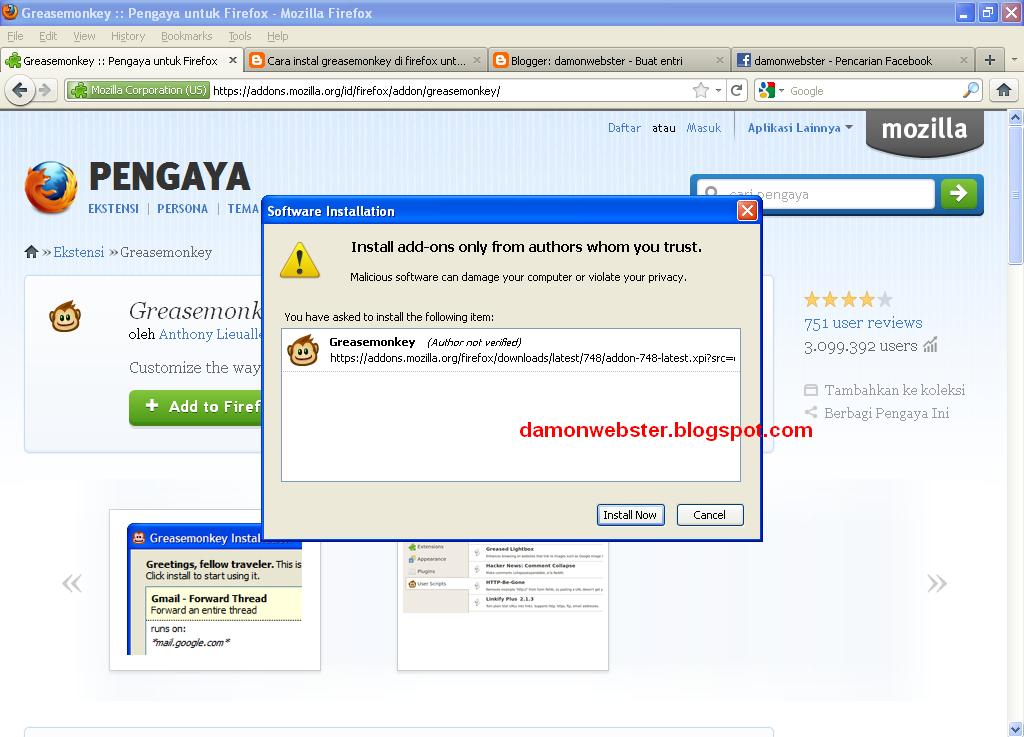Open the search engine selector dropdown
This screenshot has height=737, width=1024.
(x=771, y=90)
